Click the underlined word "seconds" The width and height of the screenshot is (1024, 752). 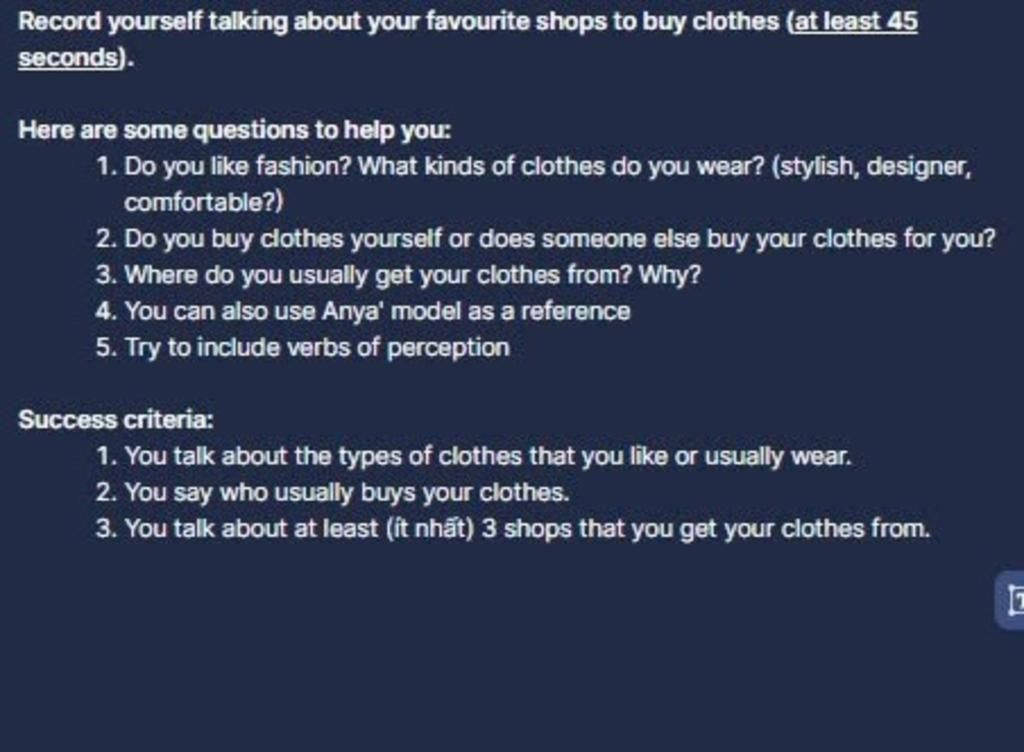[67, 57]
